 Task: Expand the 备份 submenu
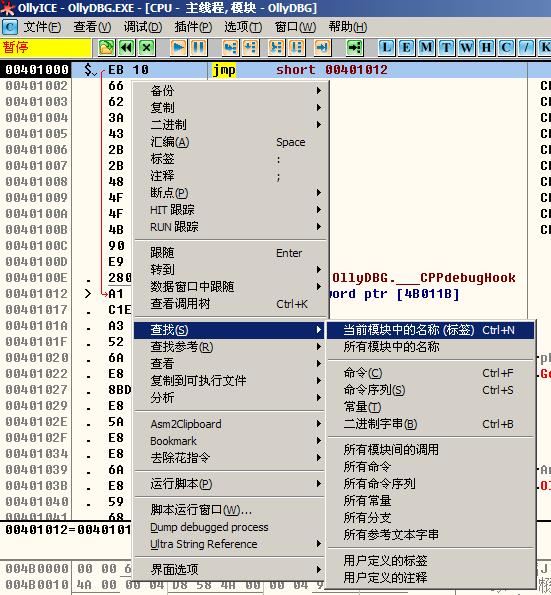pyautogui.click(x=231, y=91)
